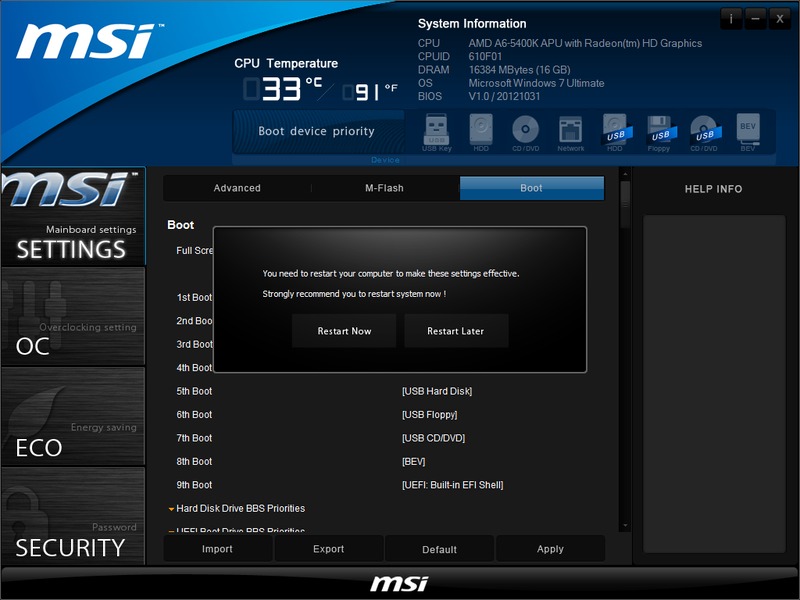Switch to the Advanced tab
The width and height of the screenshot is (800, 600).
coord(237,188)
